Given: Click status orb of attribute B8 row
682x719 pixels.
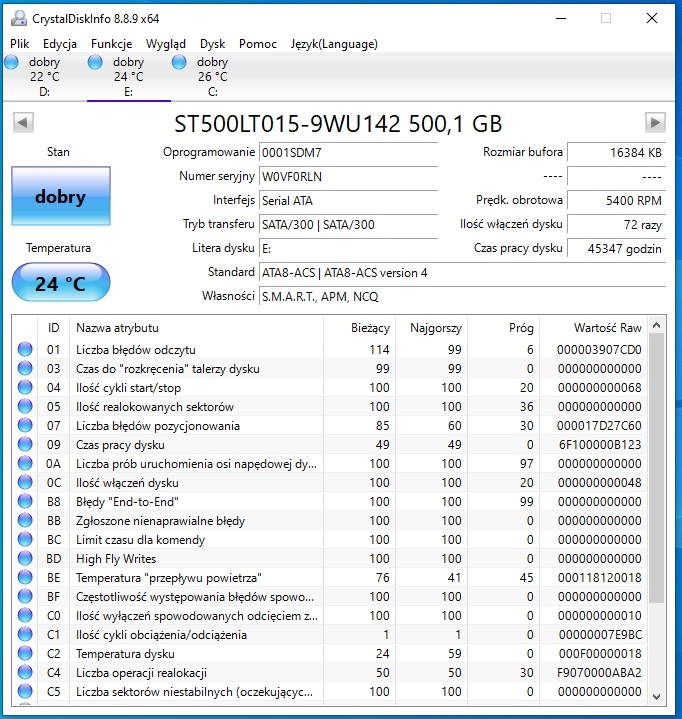Looking at the screenshot, I should 25,501.
